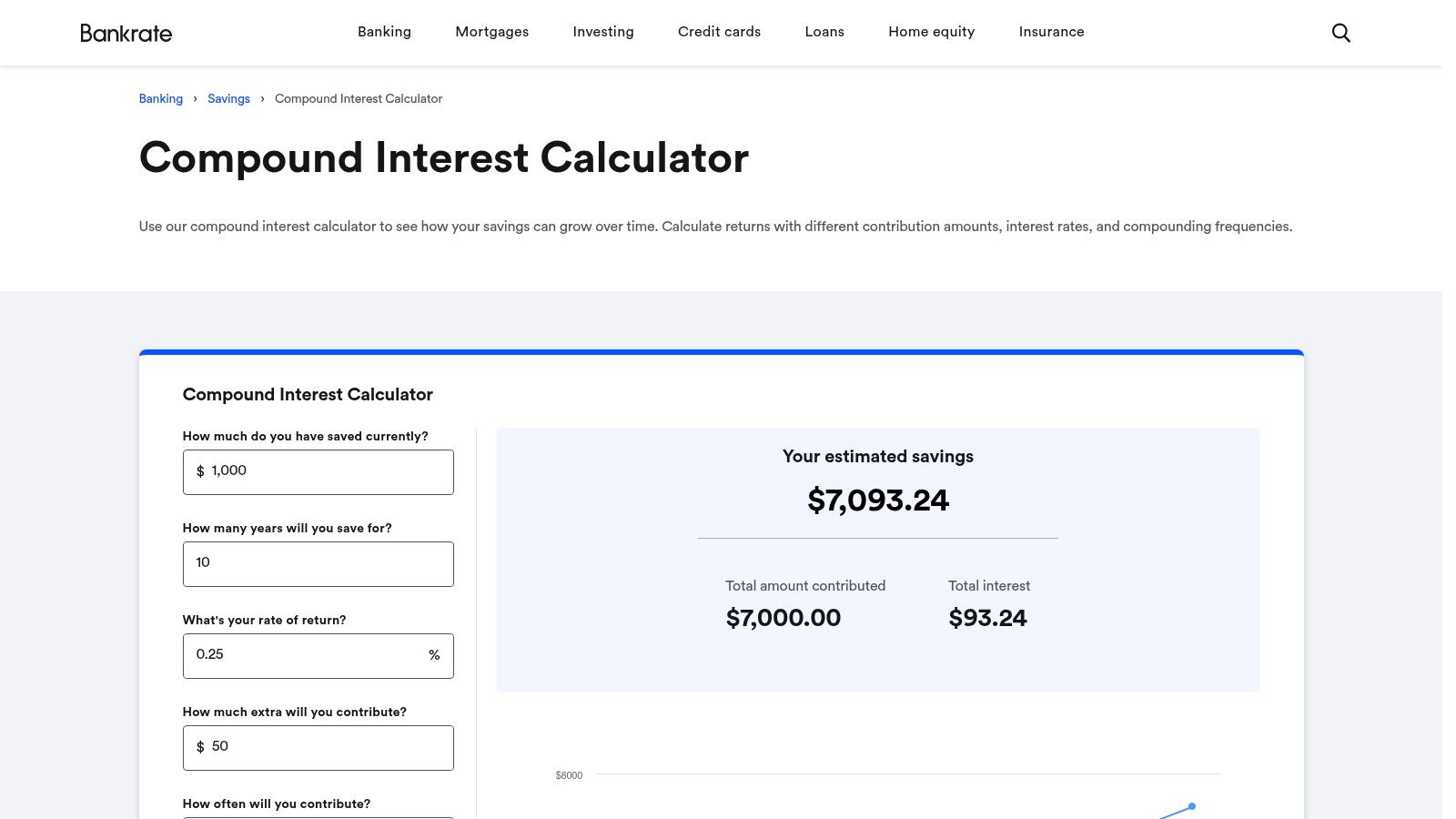The image size is (1456, 819).
Task: Open the Loans navigation menu
Action: [824, 32]
